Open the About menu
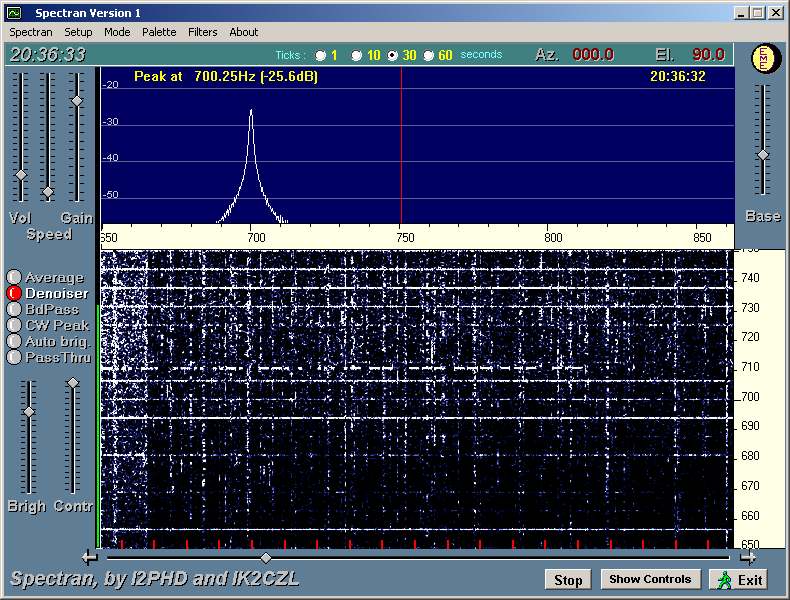Screen dimensions: 790x600 [244, 32]
